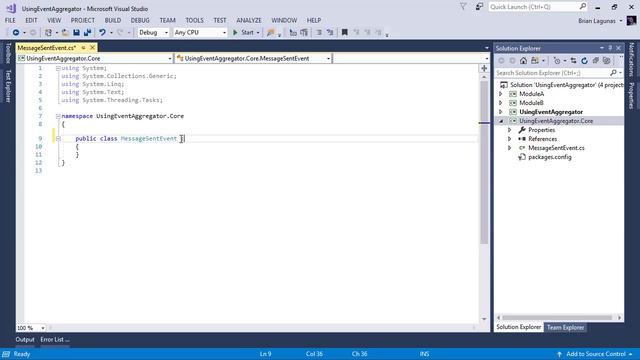The image size is (640, 360).
Task: Click the Save All toolbar icon
Action: point(87,32)
